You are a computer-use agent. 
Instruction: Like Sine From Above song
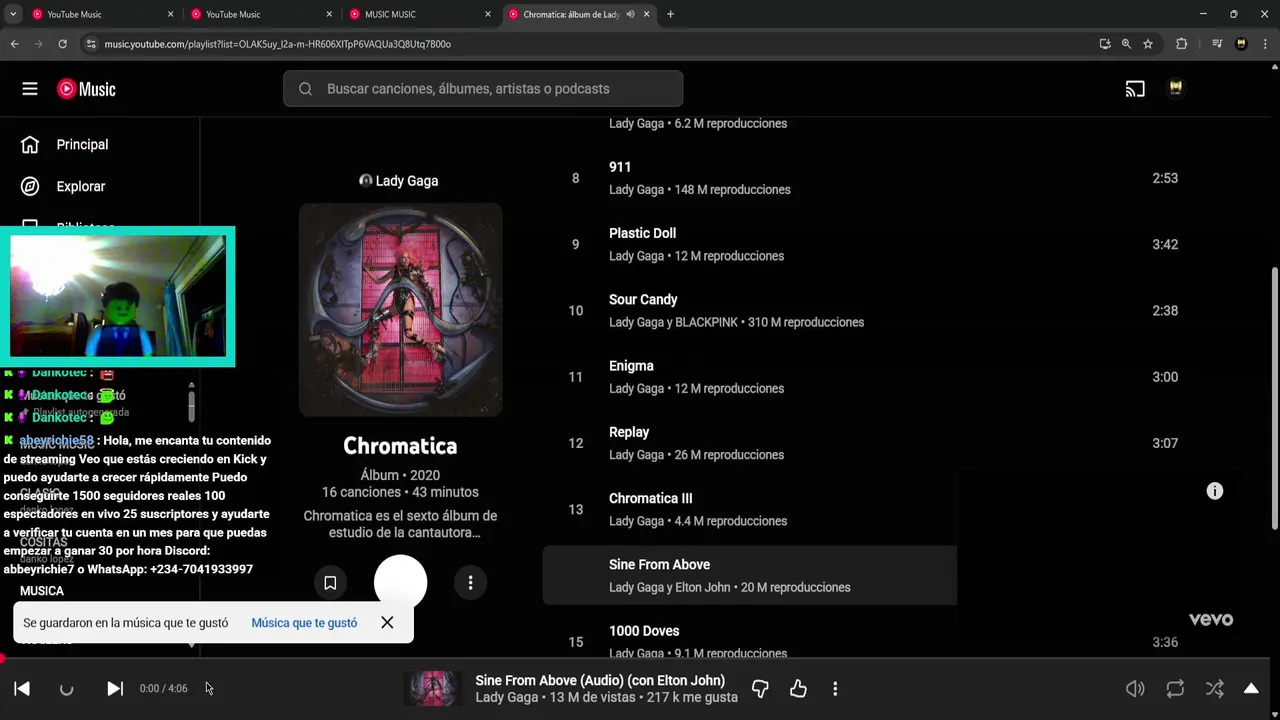tap(798, 688)
